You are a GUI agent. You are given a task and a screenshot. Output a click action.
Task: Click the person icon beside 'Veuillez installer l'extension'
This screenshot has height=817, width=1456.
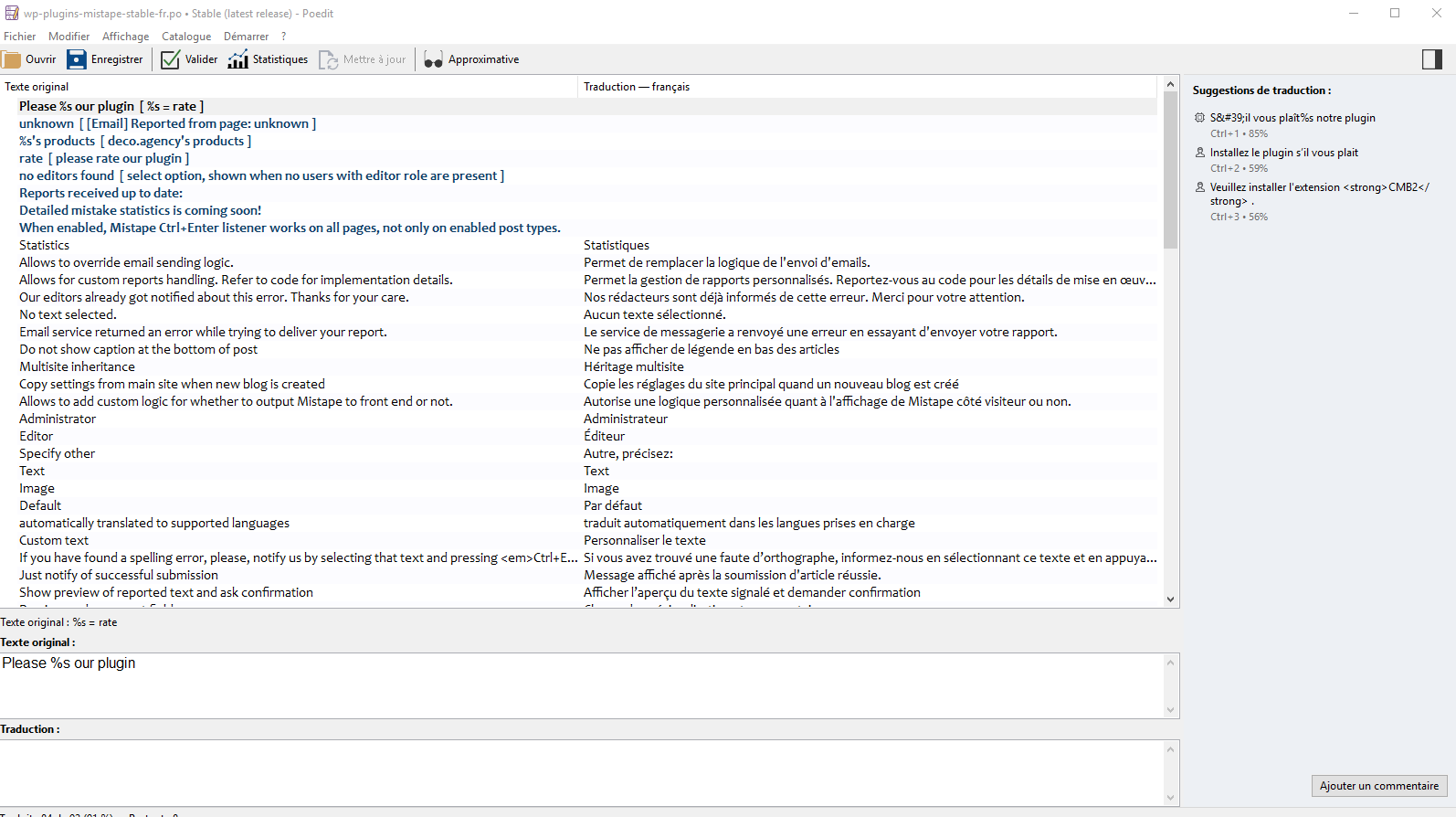tap(1199, 187)
